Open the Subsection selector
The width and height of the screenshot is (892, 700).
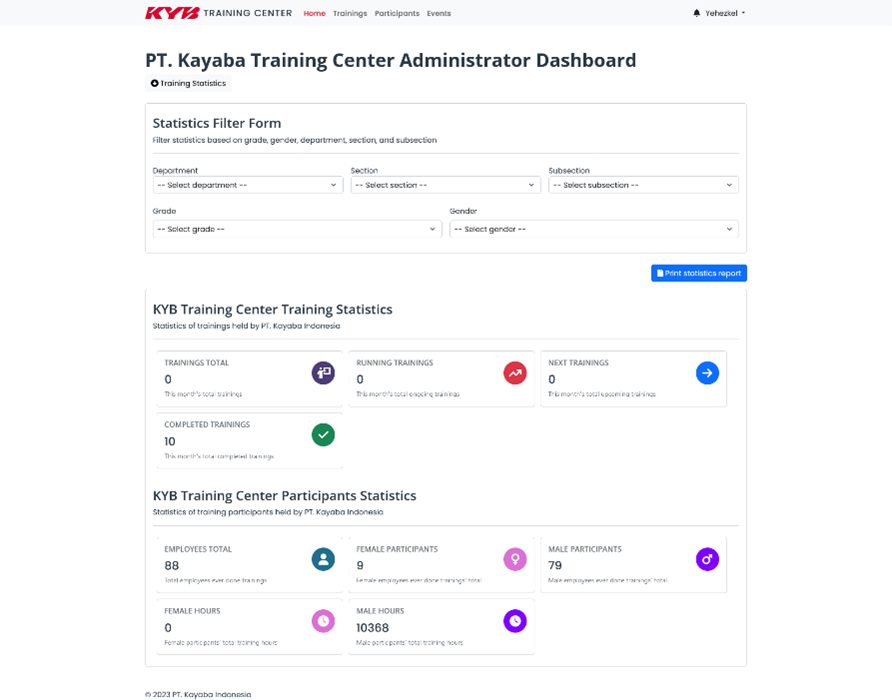(x=643, y=185)
